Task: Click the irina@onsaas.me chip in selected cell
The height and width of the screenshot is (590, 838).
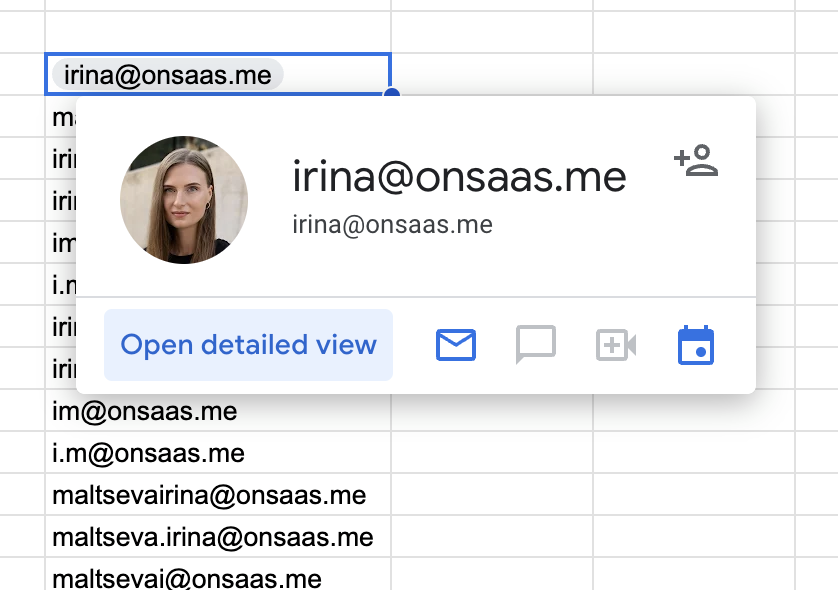Action: pyautogui.click(x=168, y=75)
